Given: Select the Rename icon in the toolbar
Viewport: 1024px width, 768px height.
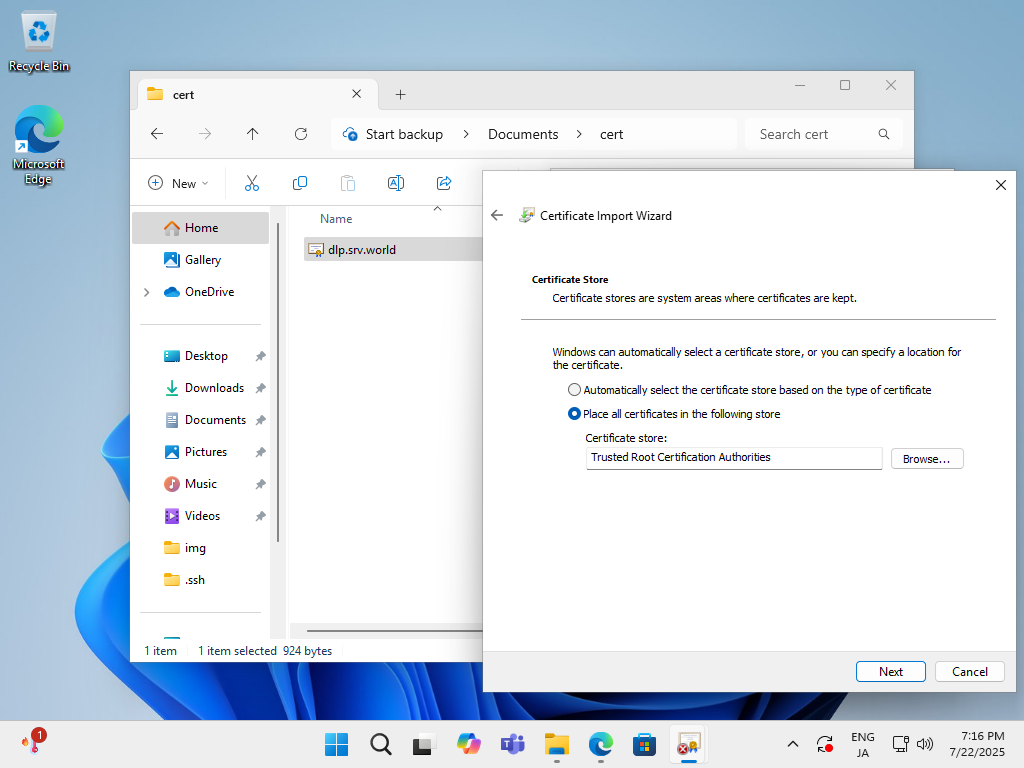Looking at the screenshot, I should (x=395, y=183).
